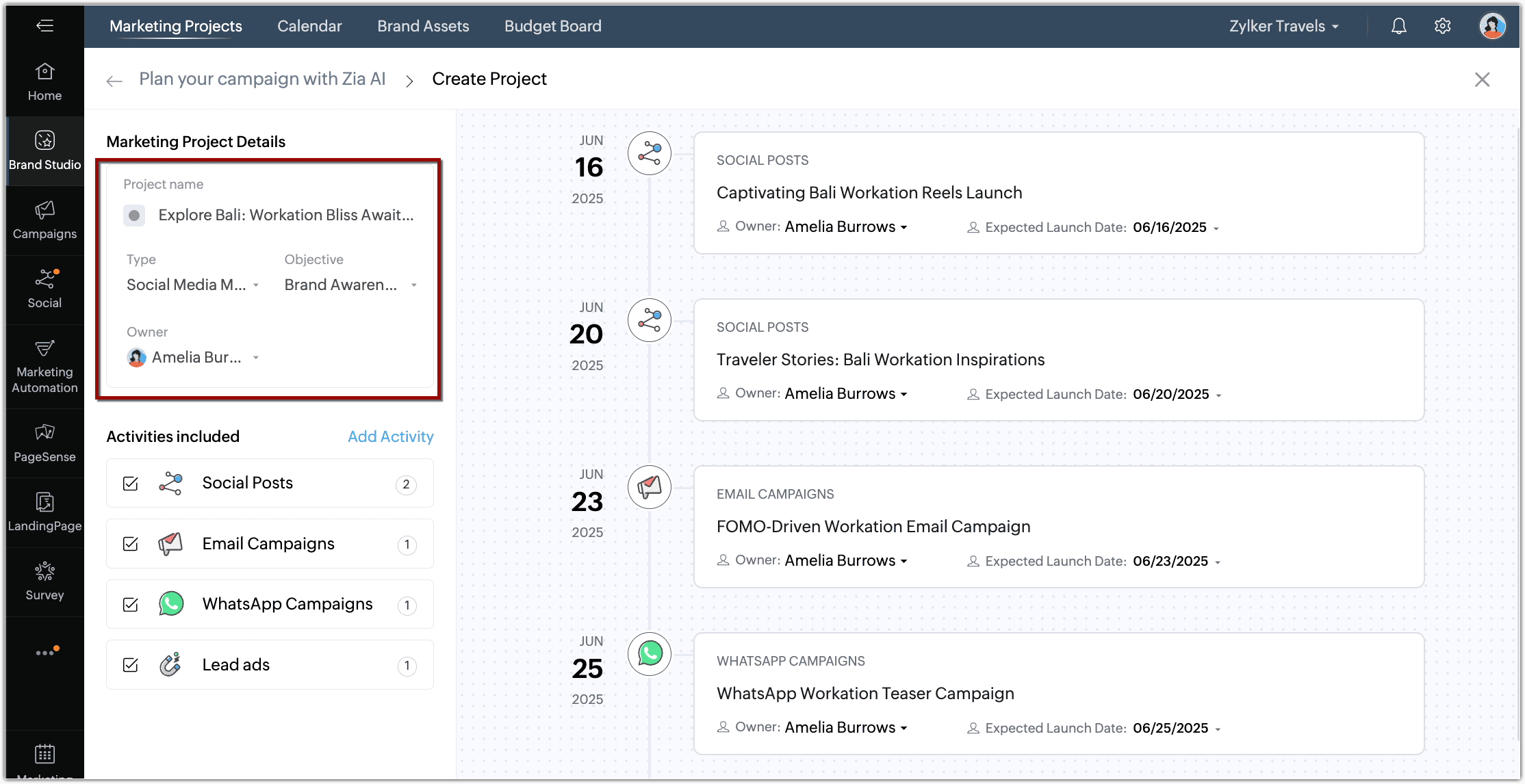Viewport: 1525px width, 784px height.
Task: Click the project color swatch beside the name
Action: click(134, 215)
